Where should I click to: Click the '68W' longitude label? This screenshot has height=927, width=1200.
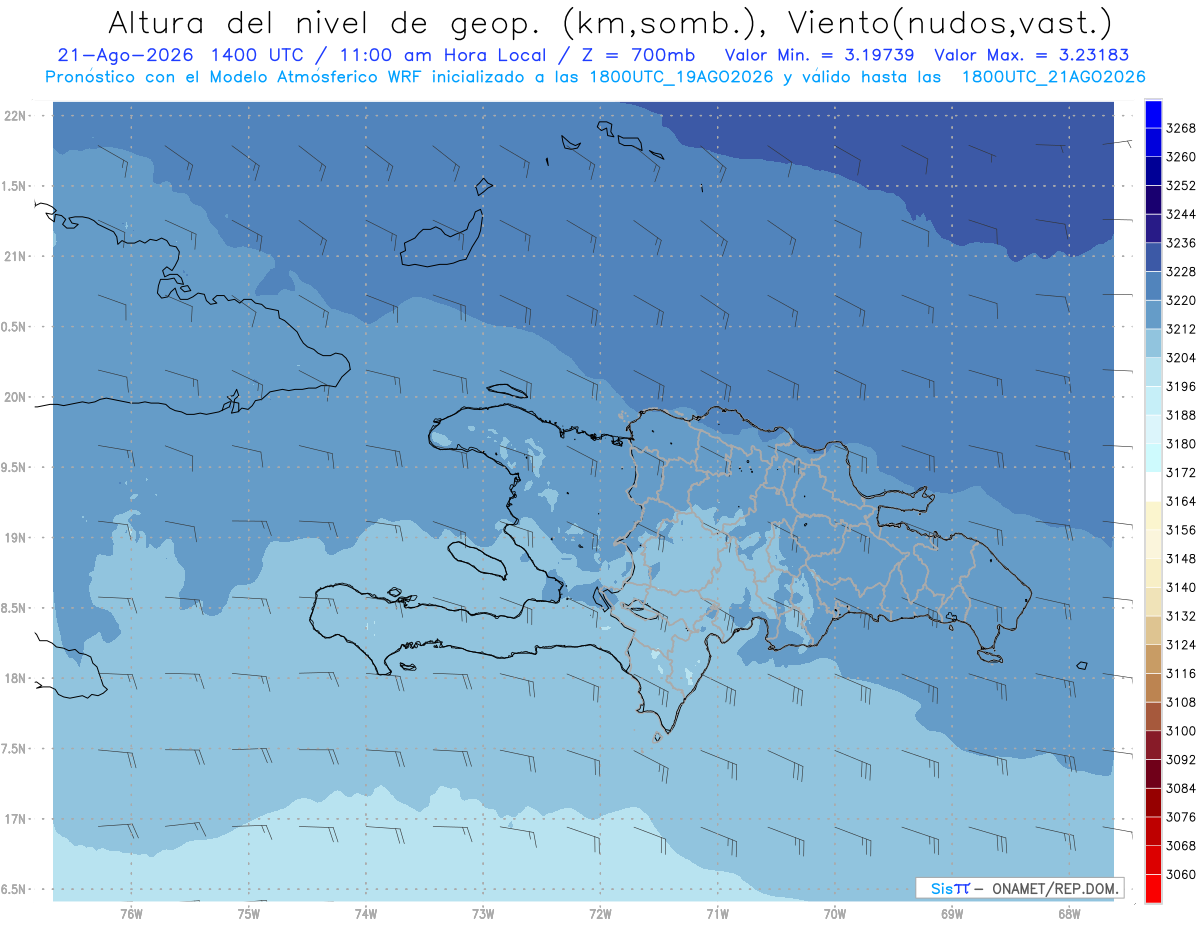(x=1069, y=914)
